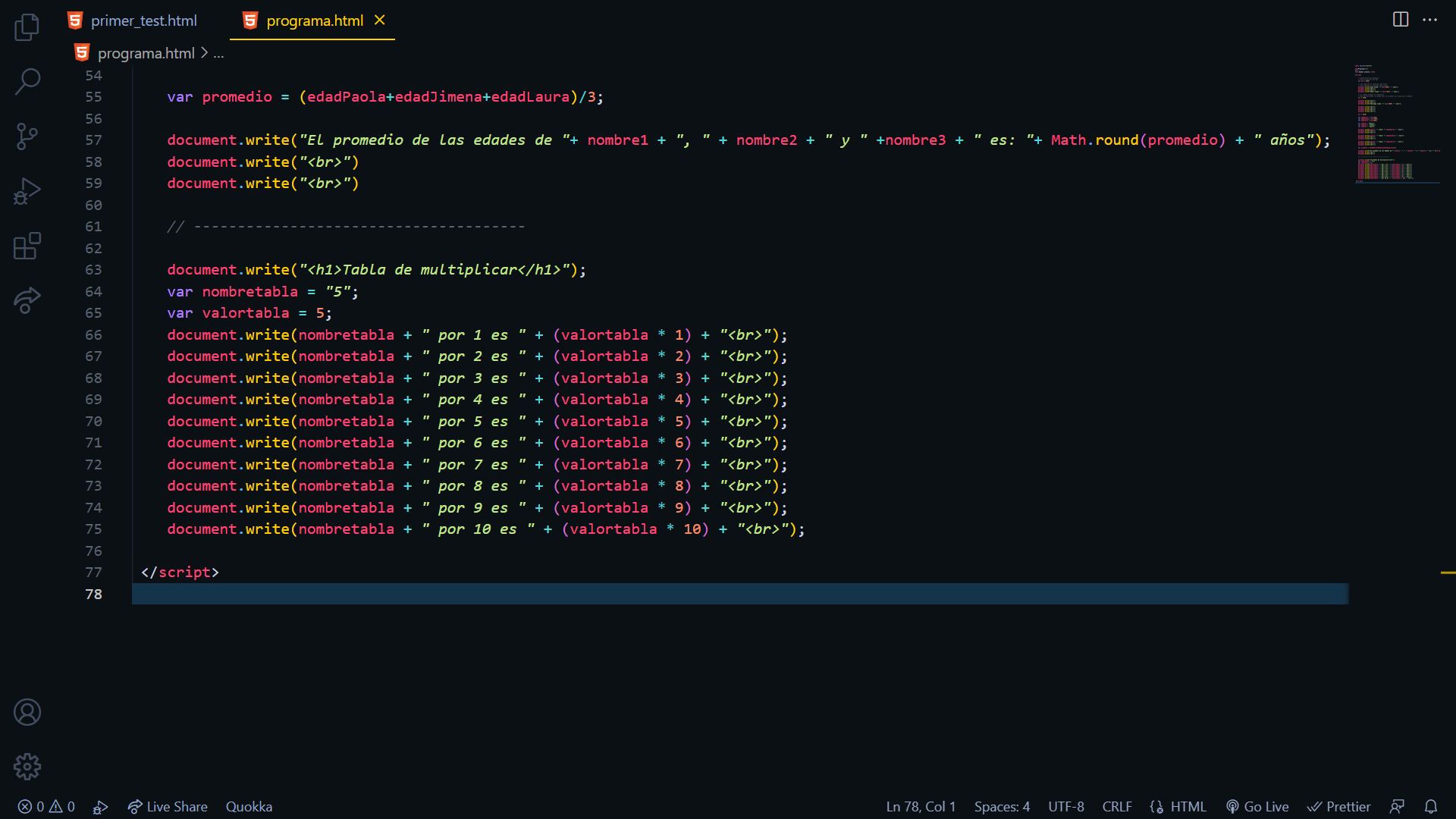Open the Accounts menu icon
This screenshot has width=1456, height=819.
[x=27, y=712]
